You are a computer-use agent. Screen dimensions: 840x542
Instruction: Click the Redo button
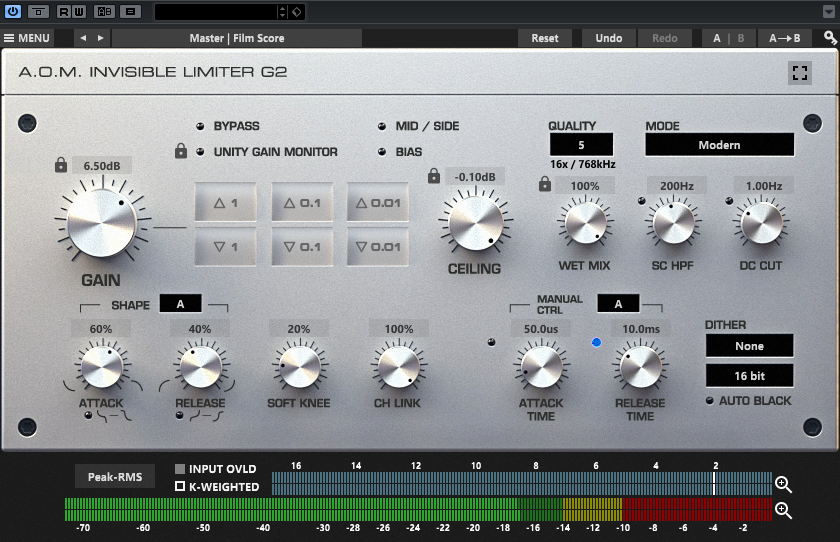point(665,38)
